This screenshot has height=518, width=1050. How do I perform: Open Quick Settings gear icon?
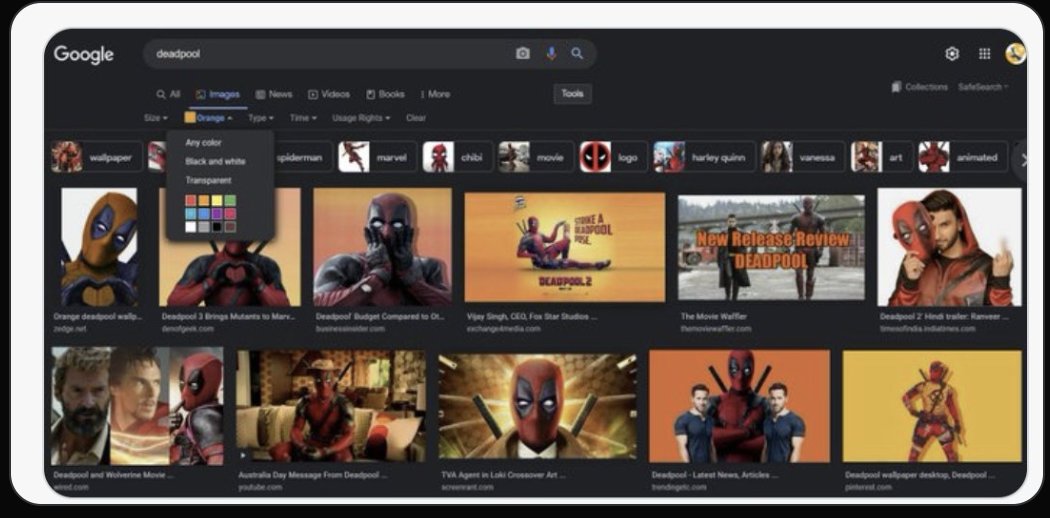click(x=952, y=54)
